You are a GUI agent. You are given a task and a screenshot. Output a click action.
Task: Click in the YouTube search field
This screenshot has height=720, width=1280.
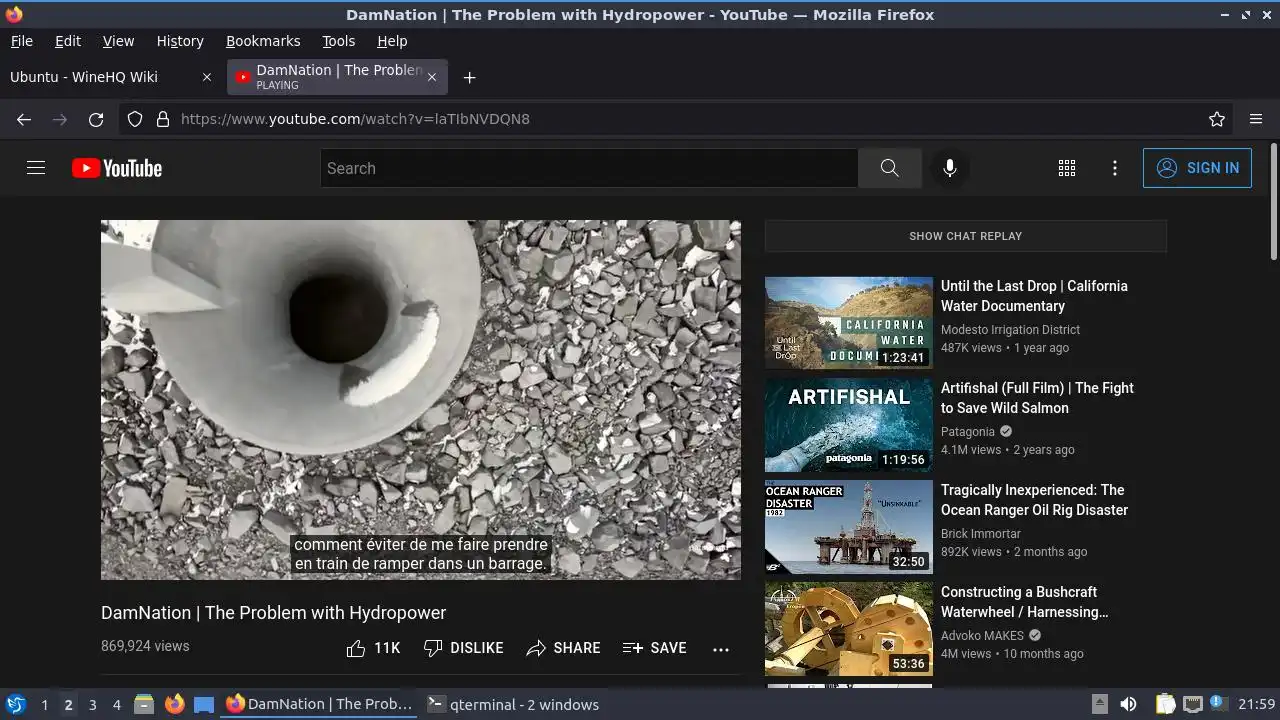589,168
